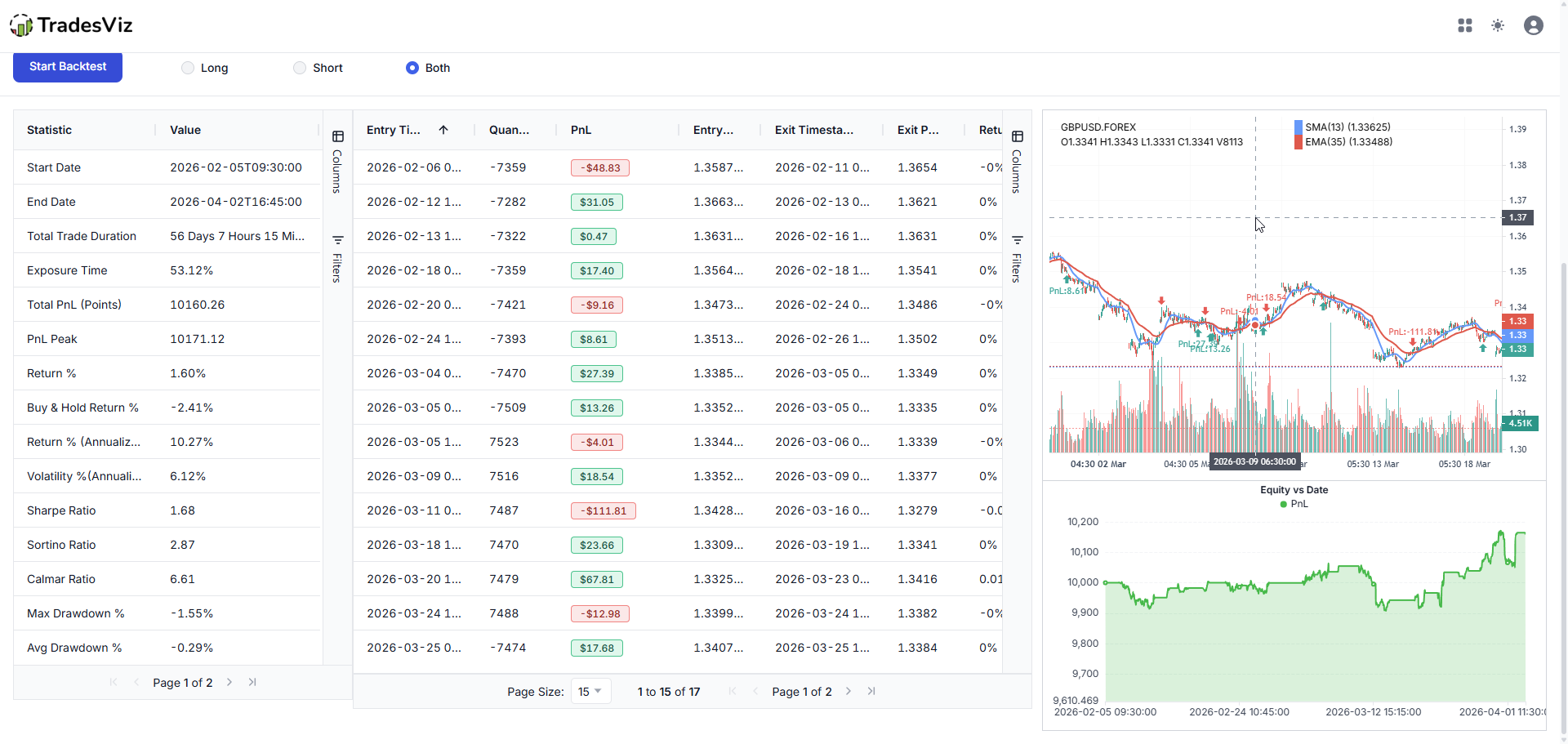
Task: Click the TradesViz logo
Action: click(71, 25)
